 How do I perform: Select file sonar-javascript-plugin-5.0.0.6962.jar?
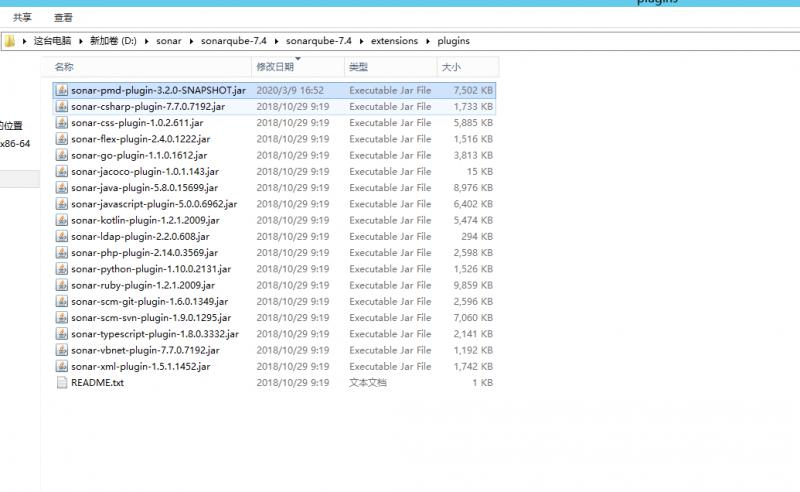154,204
